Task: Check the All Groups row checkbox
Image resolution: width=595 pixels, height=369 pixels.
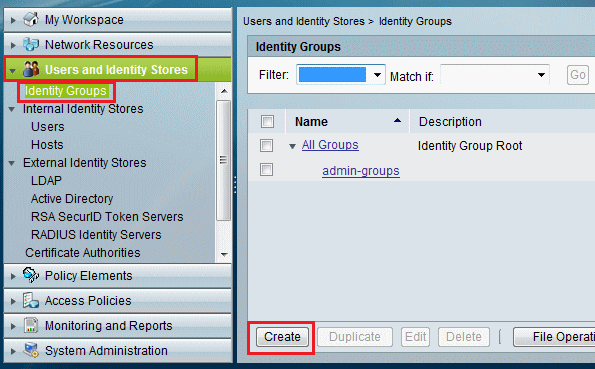Action: pos(266,145)
